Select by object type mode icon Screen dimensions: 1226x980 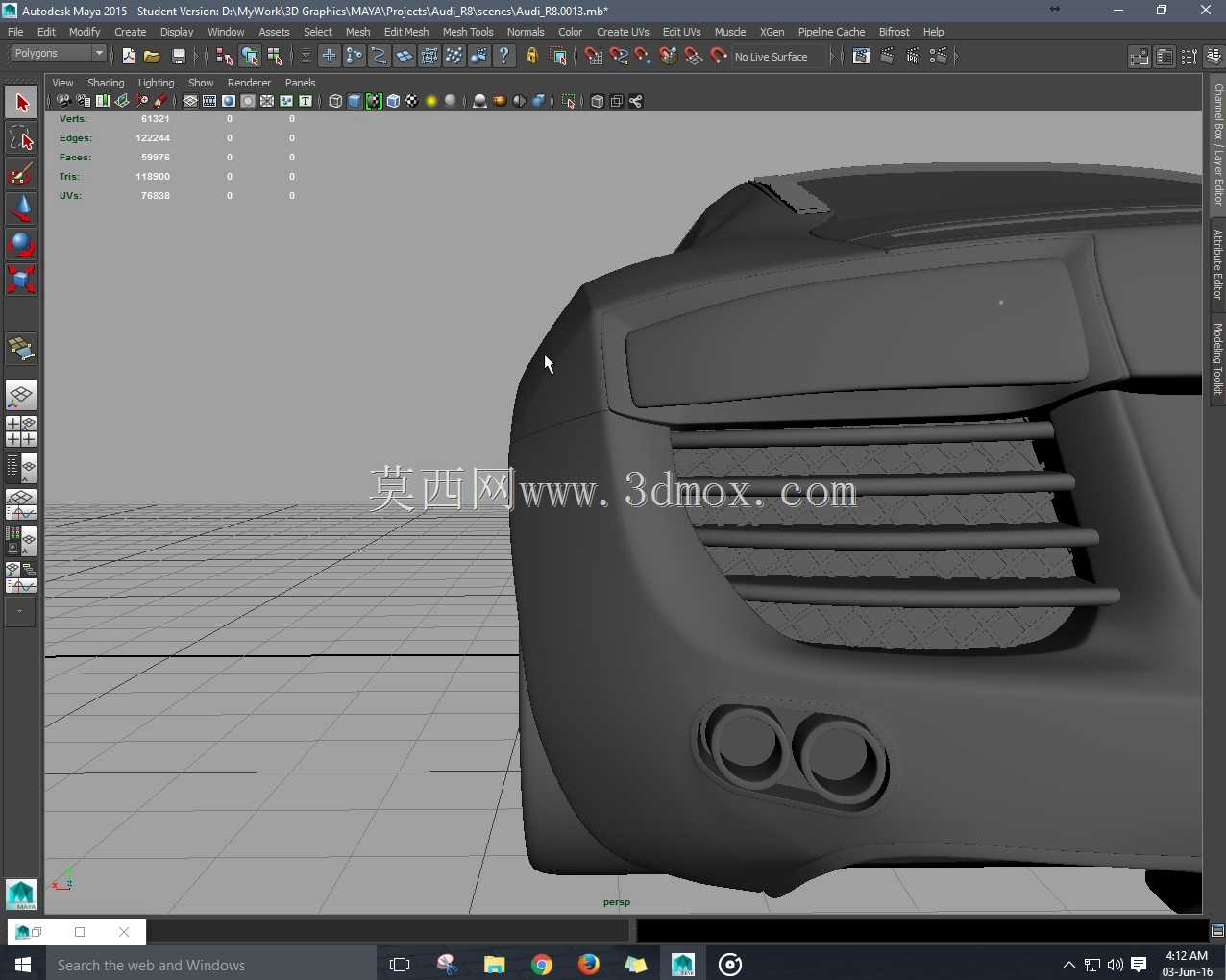click(250, 57)
